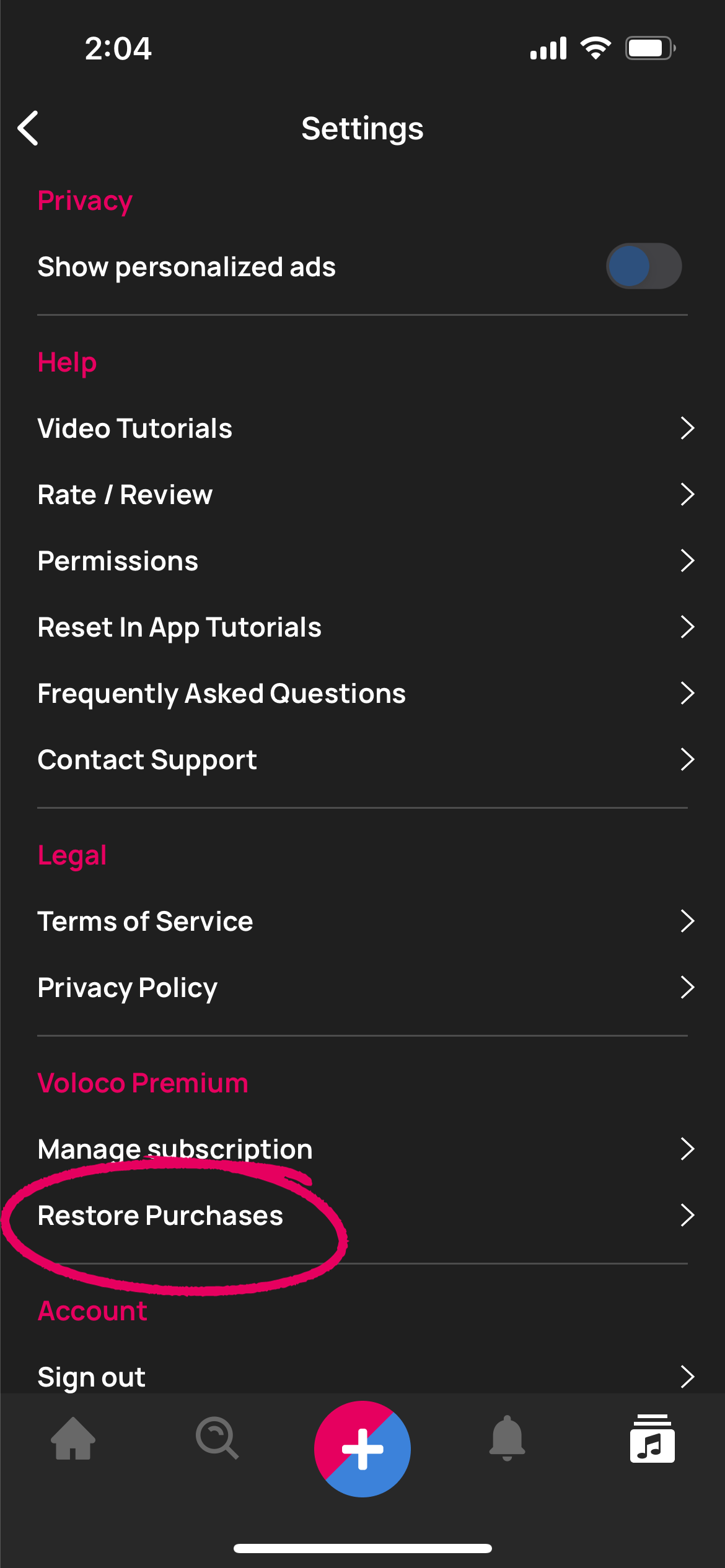Open the Privacy Policy page
Image resolution: width=725 pixels, height=1568 pixels.
pyautogui.click(x=128, y=988)
